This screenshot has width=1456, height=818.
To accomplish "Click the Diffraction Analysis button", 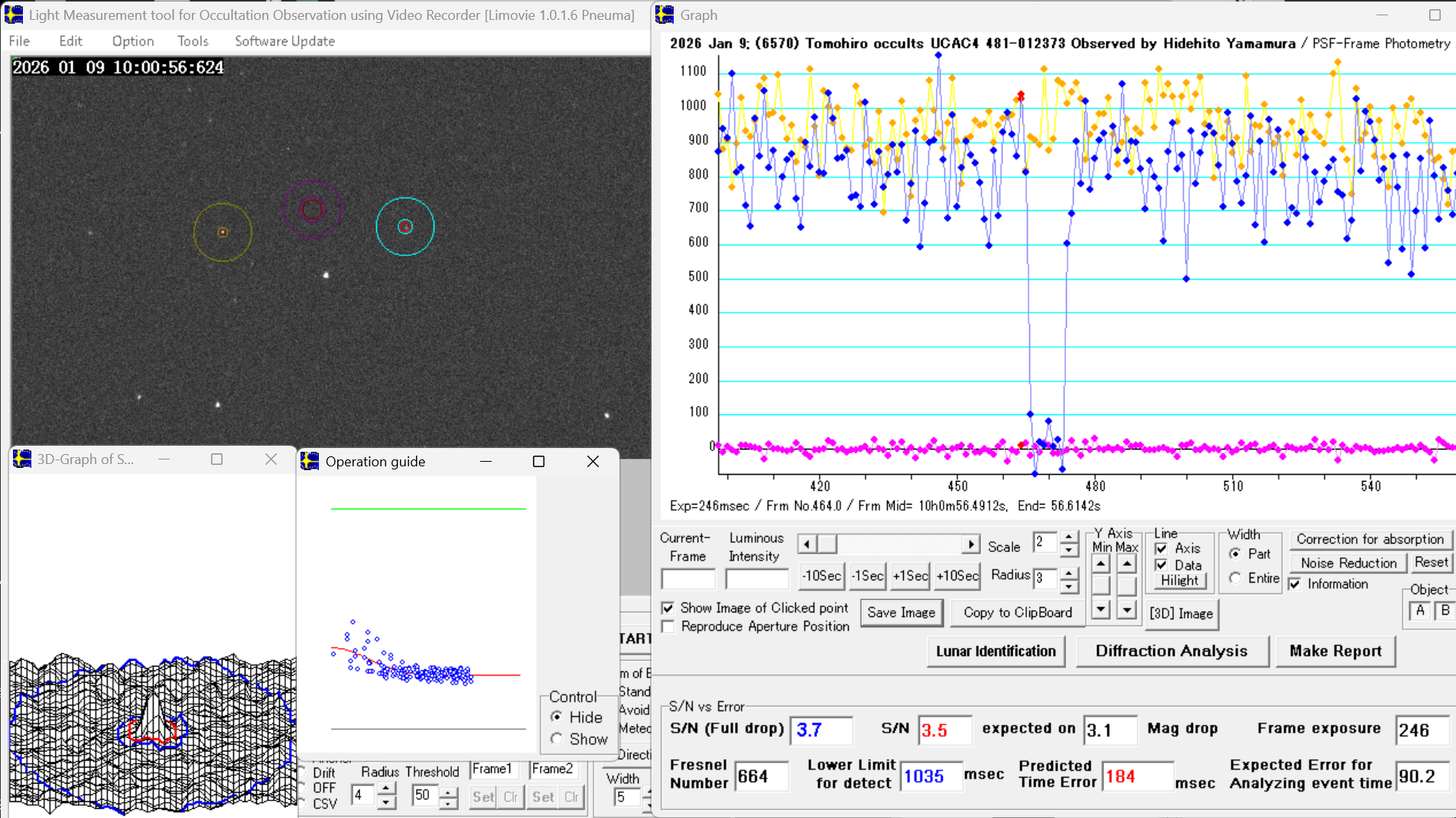I will [x=1171, y=651].
